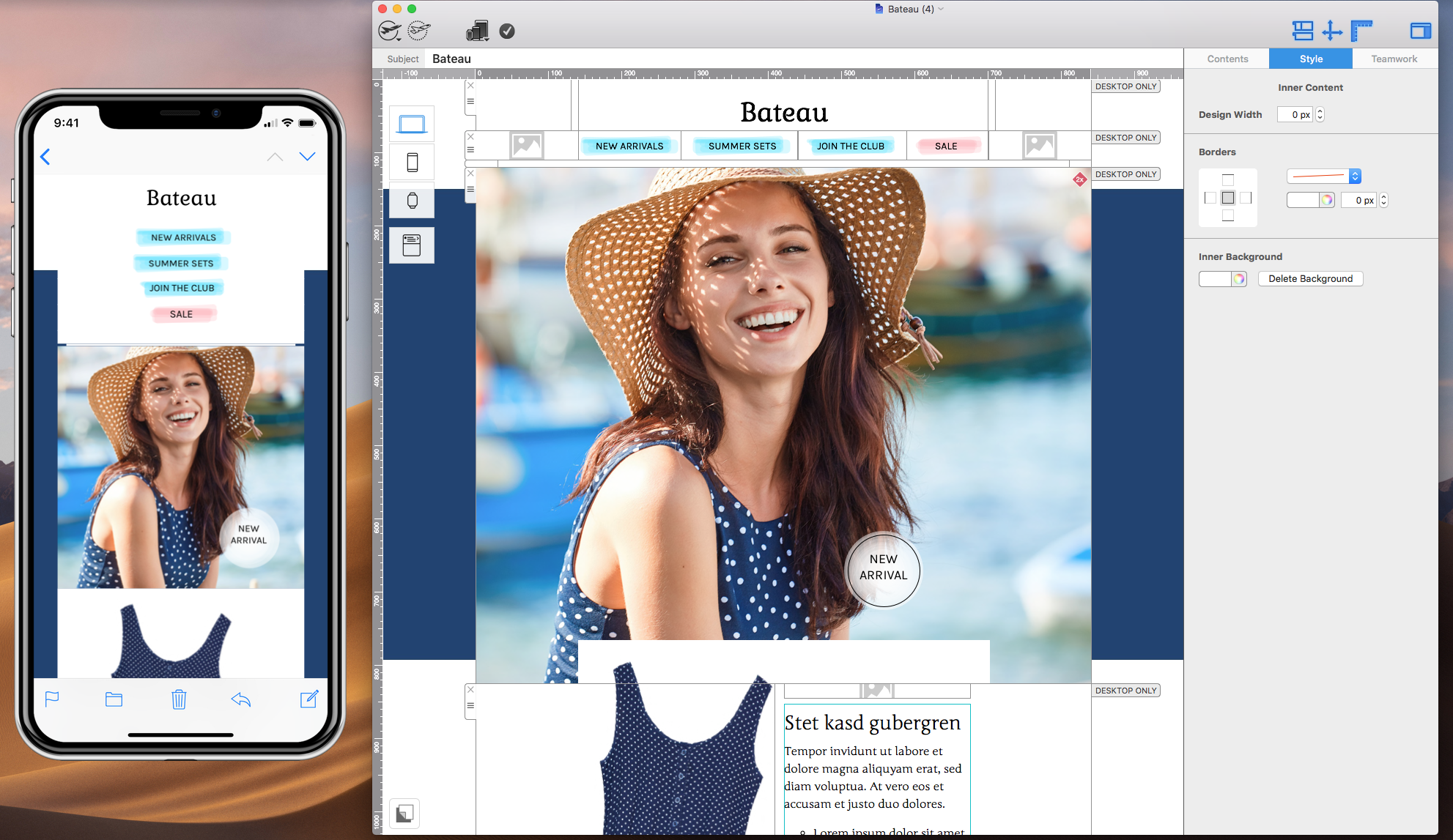
Task: Select the four-arrow move tool icon
Action: [x=1331, y=31]
